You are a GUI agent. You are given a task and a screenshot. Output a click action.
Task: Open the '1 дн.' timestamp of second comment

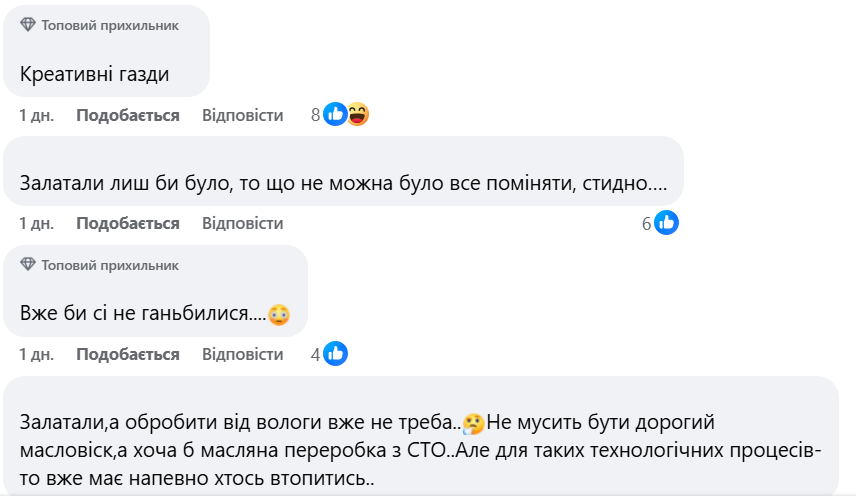click(x=37, y=223)
